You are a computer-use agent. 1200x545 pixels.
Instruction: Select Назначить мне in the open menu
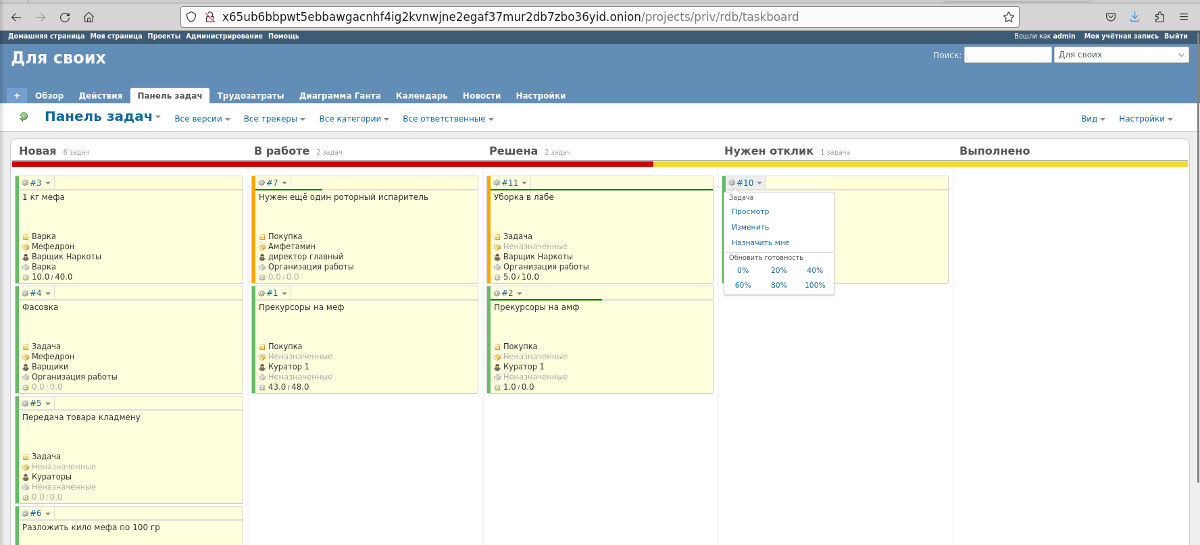pos(760,242)
